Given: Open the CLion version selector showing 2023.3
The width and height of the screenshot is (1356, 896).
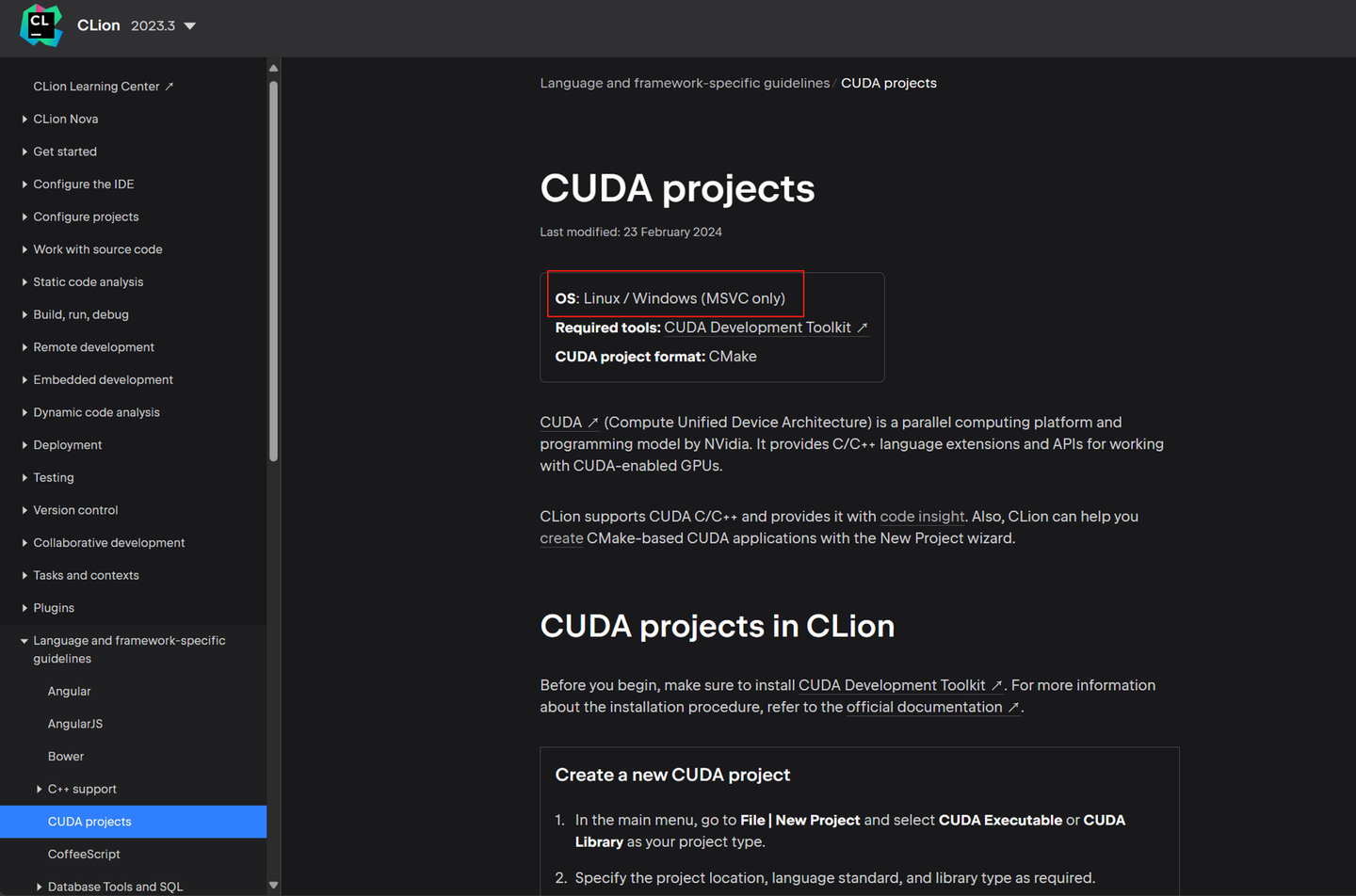Looking at the screenshot, I should (163, 26).
